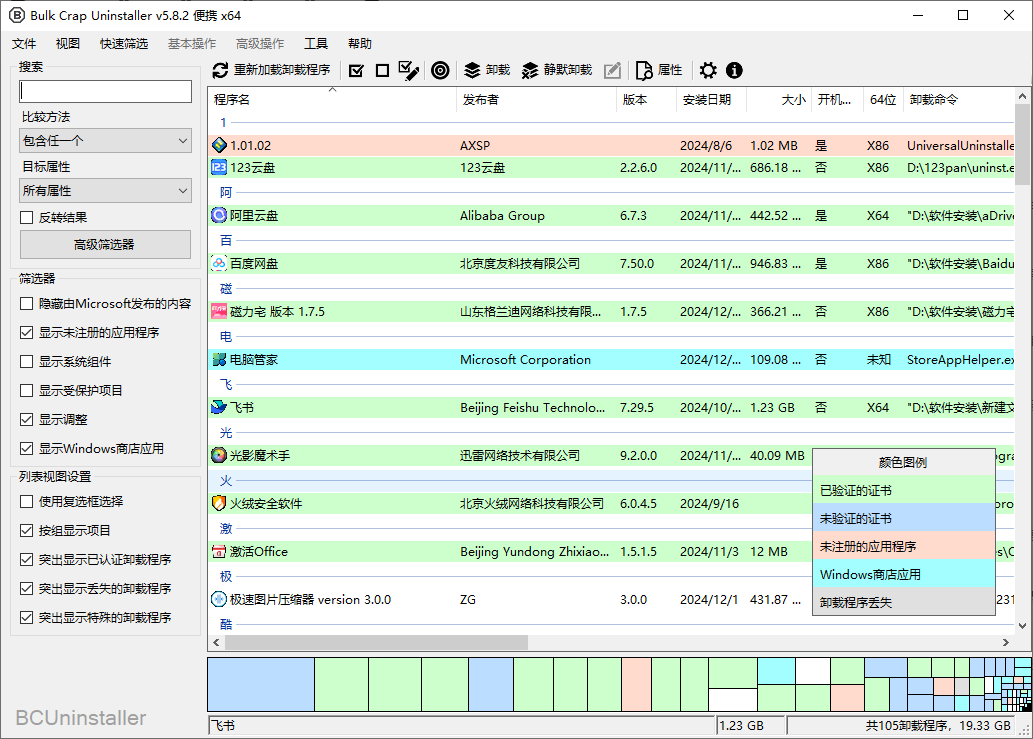
Task: Sort by 发布者 column header
Action: [536, 99]
